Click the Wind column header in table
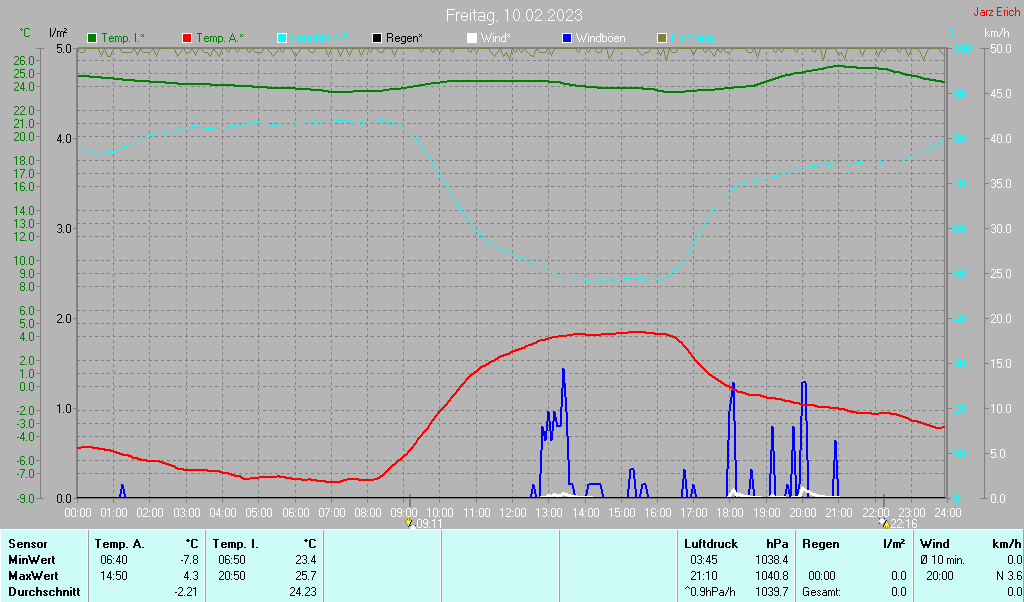1024x602 pixels. pyautogui.click(x=935, y=544)
